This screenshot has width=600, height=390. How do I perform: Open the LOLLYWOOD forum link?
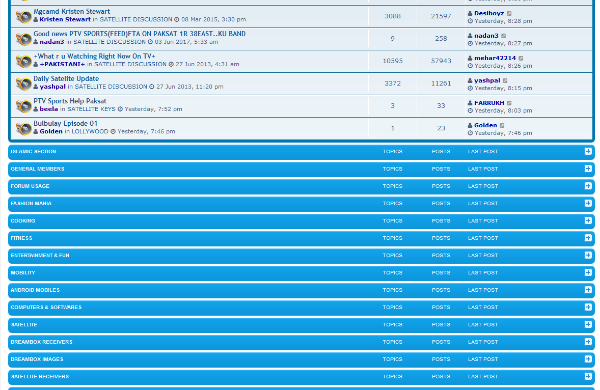90,131
